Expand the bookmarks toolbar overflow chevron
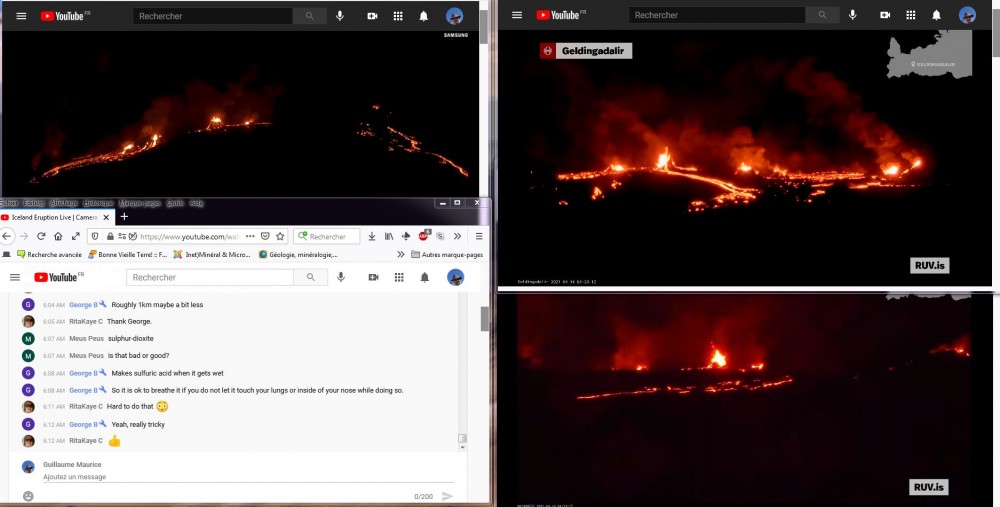1000x507 pixels. click(x=400, y=254)
